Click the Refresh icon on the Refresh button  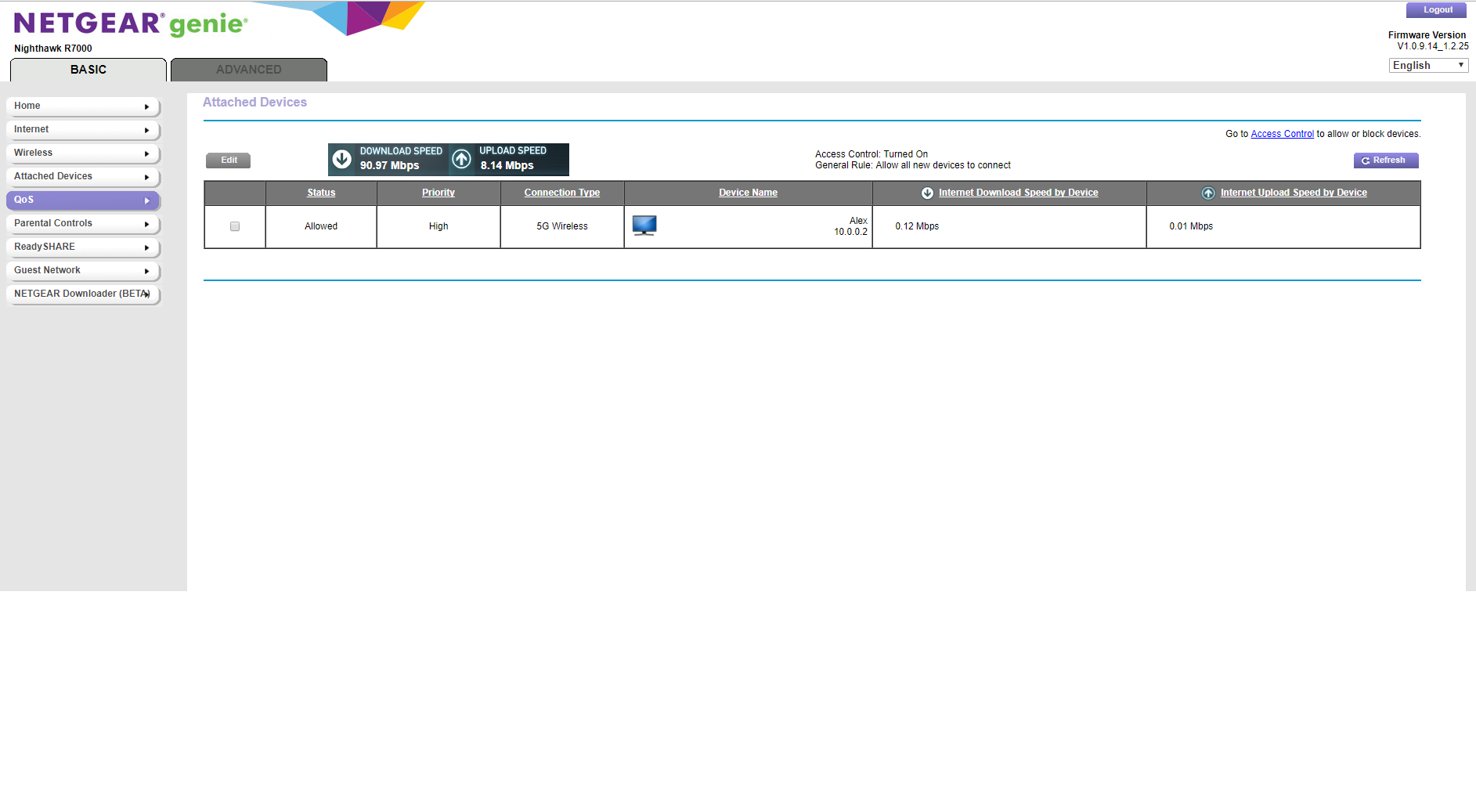point(1364,160)
